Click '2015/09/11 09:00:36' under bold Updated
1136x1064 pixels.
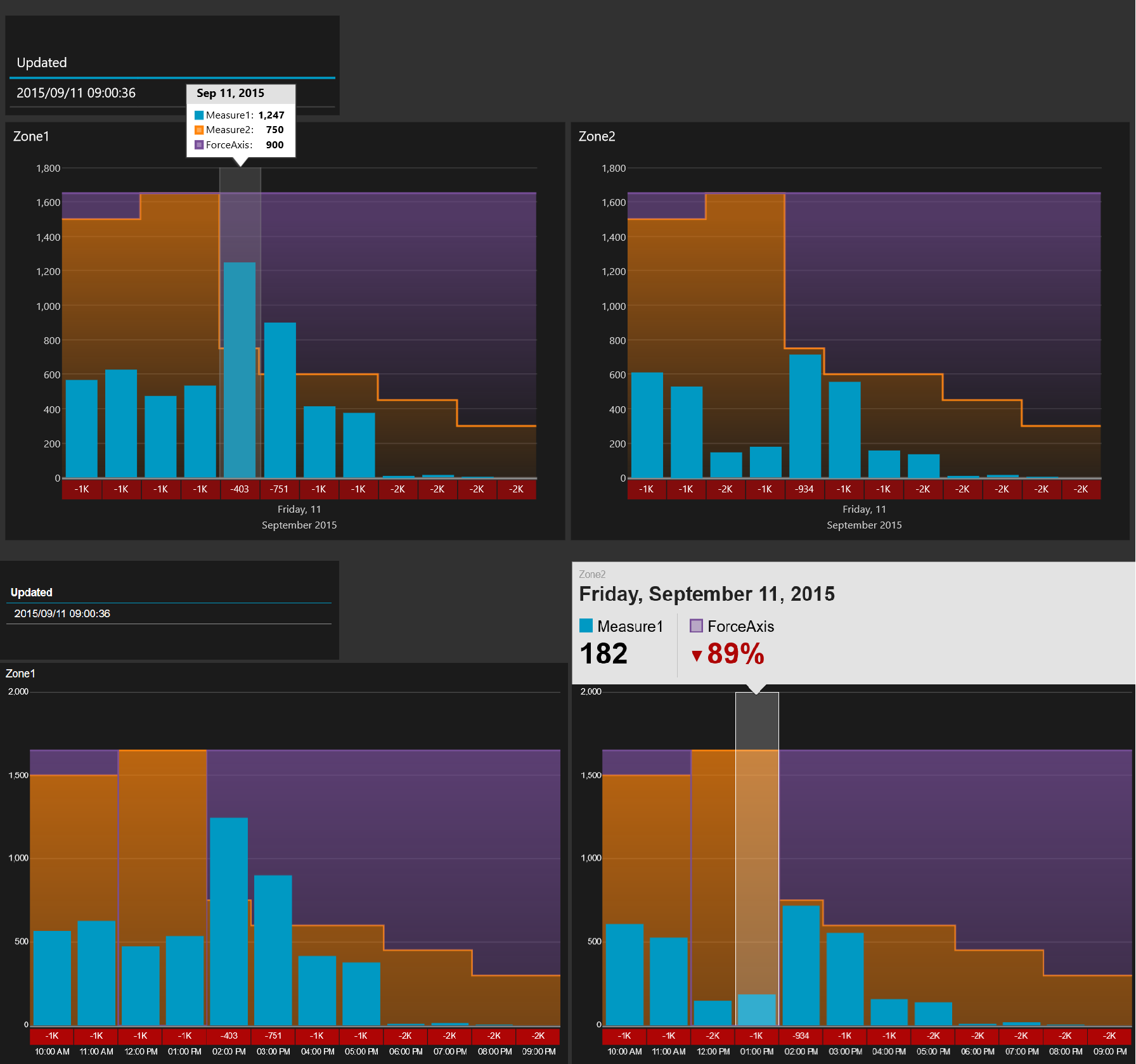[62, 613]
